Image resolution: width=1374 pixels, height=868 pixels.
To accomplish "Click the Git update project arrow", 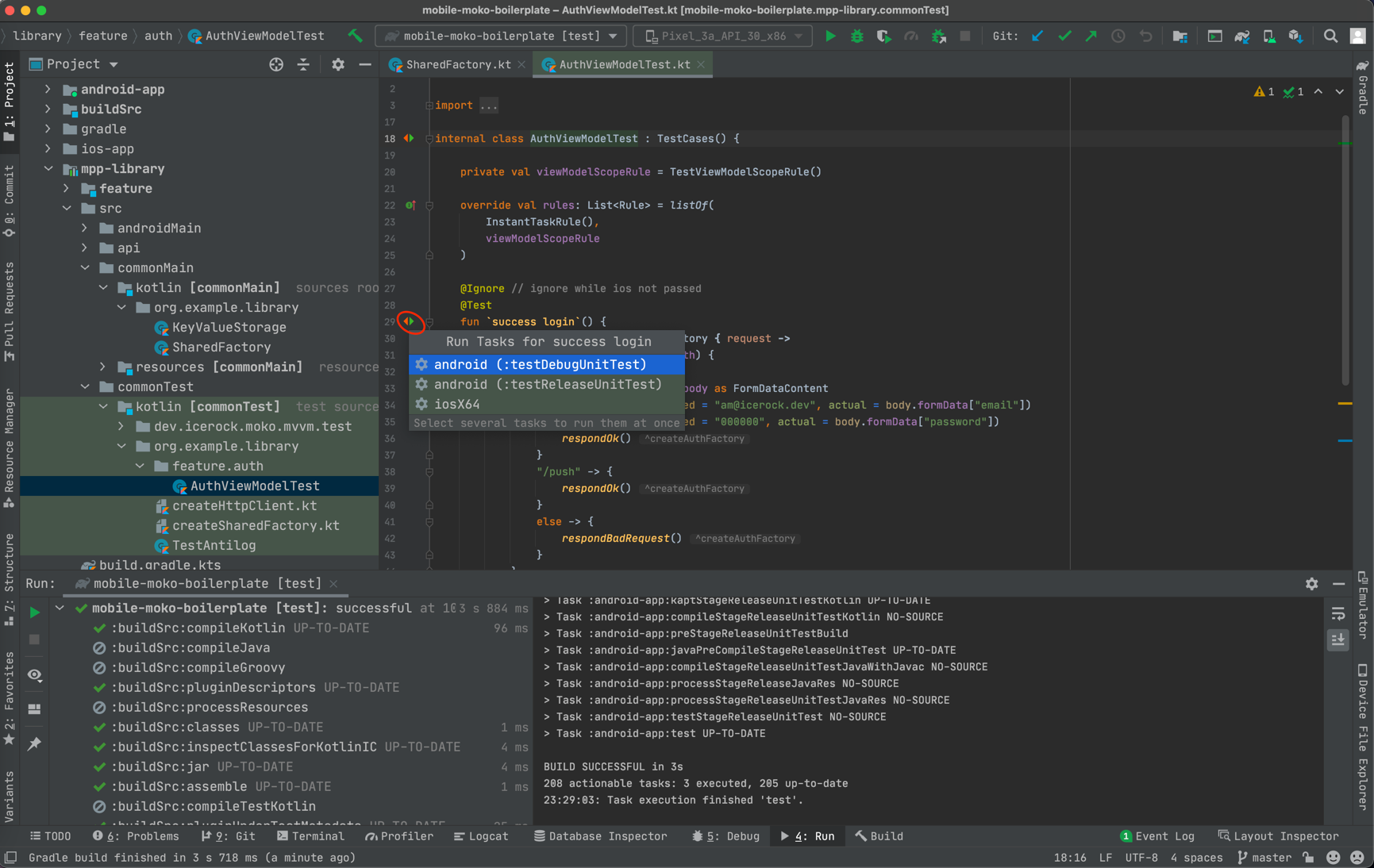I will 1037,36.
